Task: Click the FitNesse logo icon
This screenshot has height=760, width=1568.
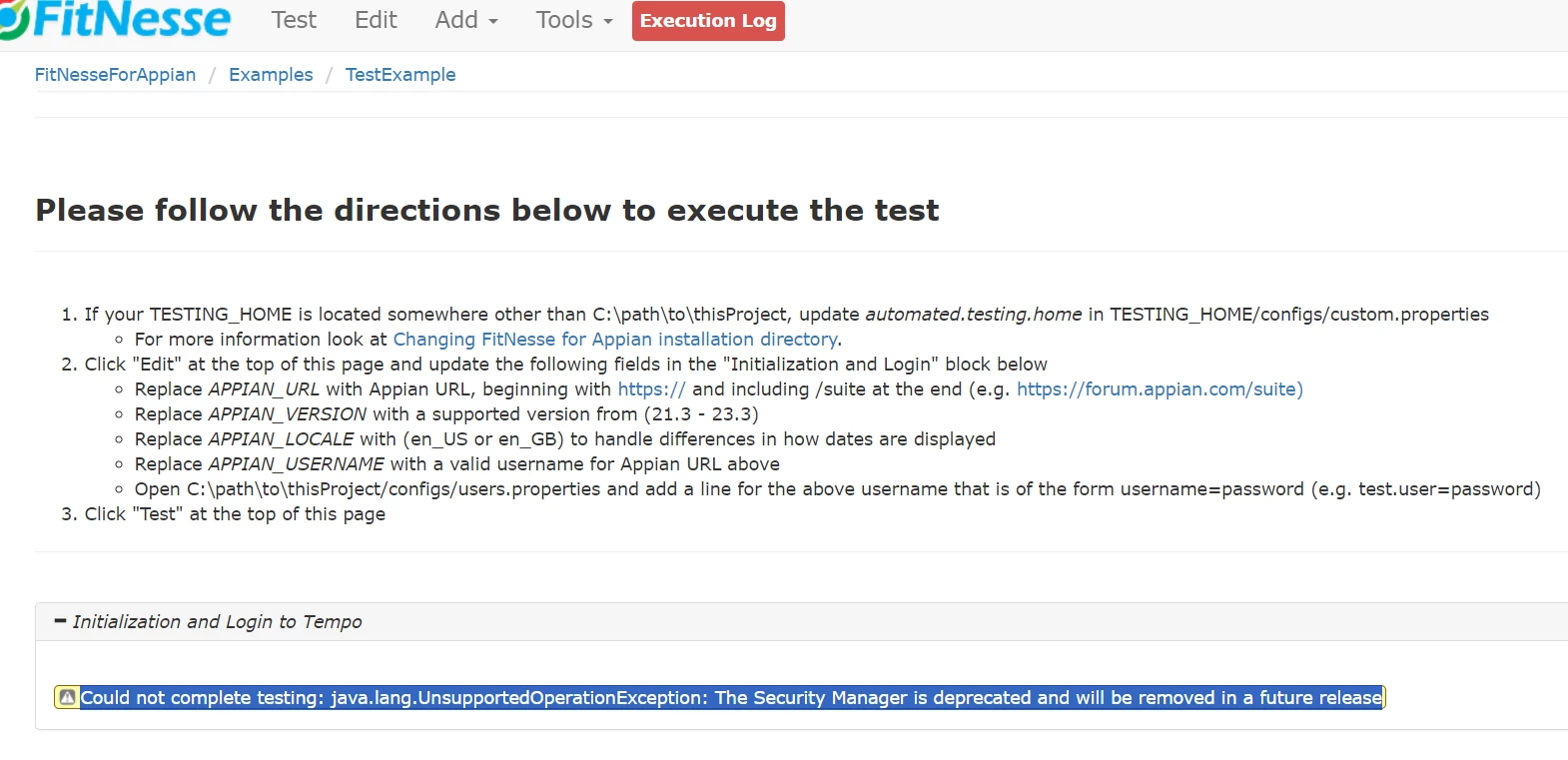Action: tap(13, 20)
